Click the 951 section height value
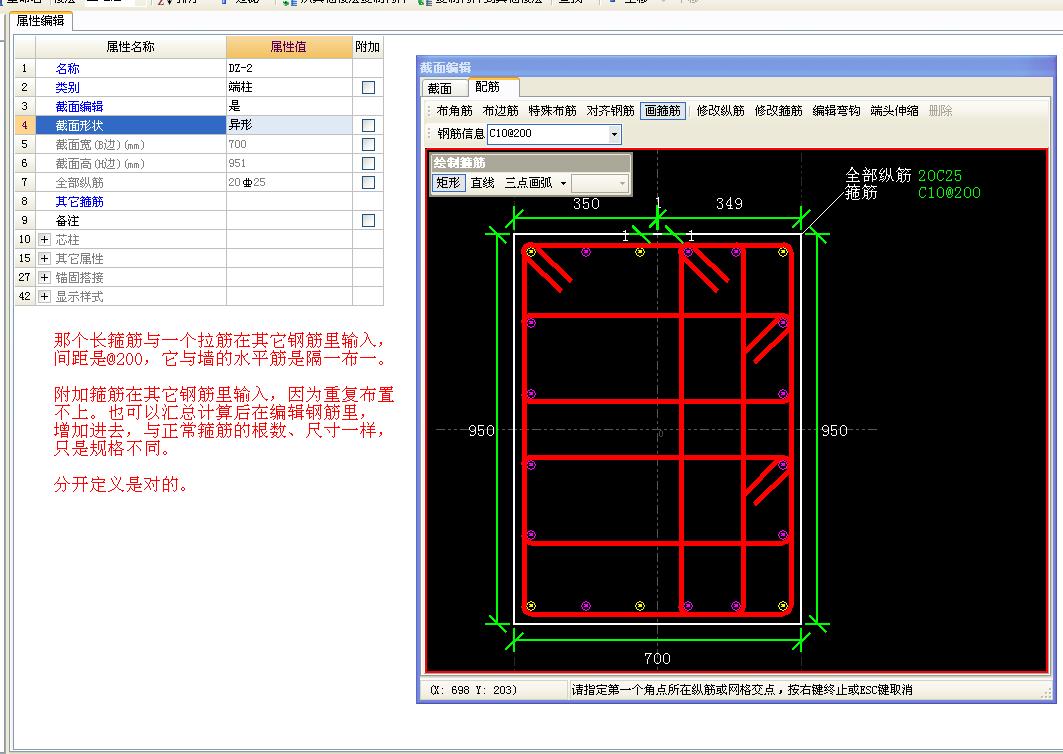This screenshot has width=1063, height=754. click(x=289, y=163)
